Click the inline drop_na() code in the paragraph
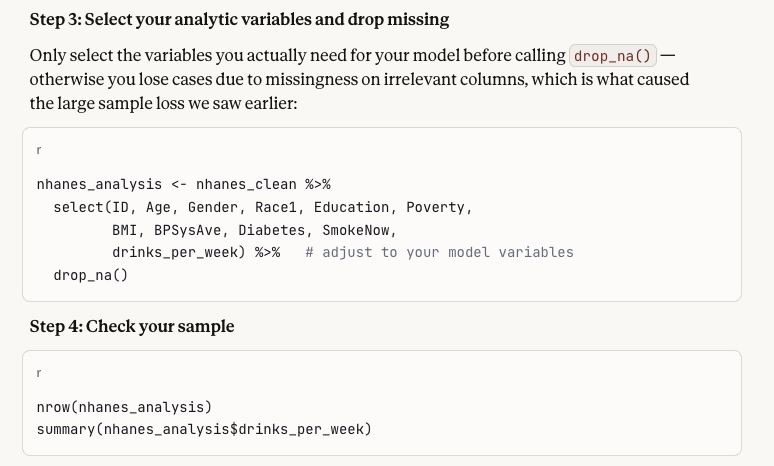774x466 pixels. [x=612, y=56]
